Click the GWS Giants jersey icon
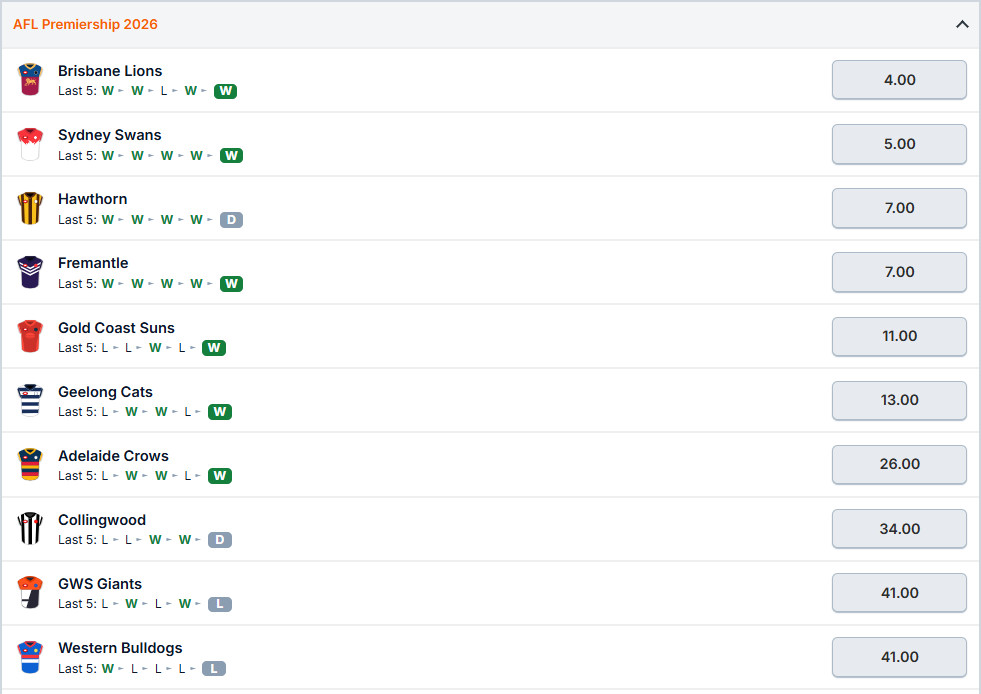Viewport: 981px width, 694px height. [30, 593]
